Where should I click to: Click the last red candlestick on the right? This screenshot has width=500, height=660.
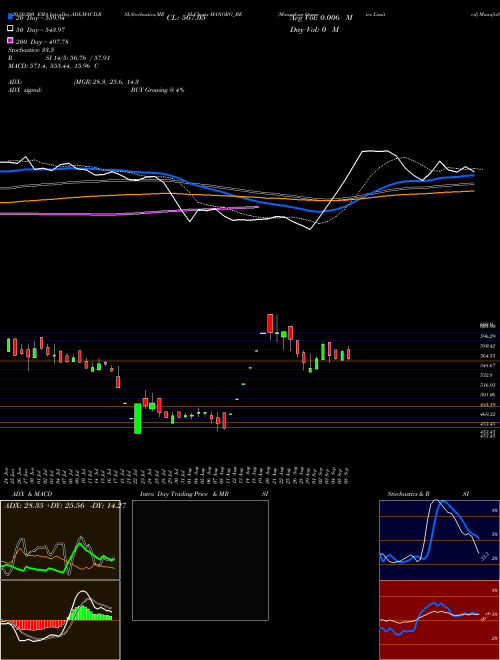pos(348,354)
